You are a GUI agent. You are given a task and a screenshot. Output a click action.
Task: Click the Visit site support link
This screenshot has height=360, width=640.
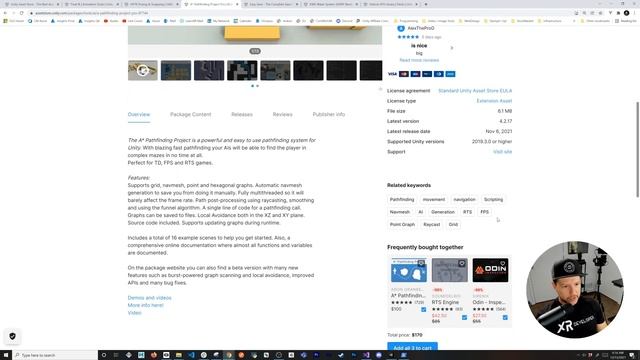point(502,152)
